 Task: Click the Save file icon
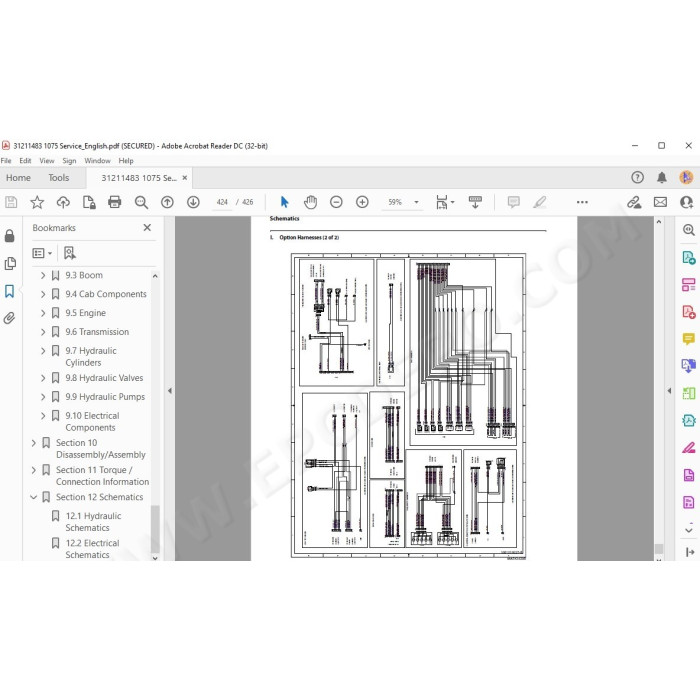tap(11, 202)
